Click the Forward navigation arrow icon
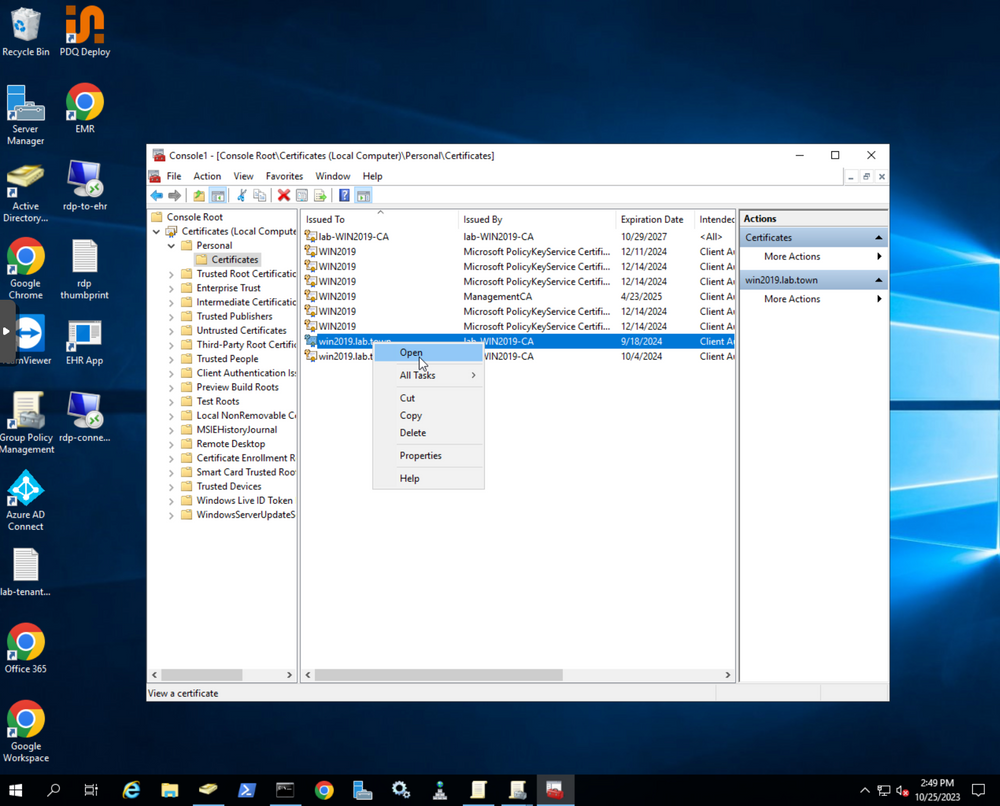The height and width of the screenshot is (806, 1000). click(174, 195)
